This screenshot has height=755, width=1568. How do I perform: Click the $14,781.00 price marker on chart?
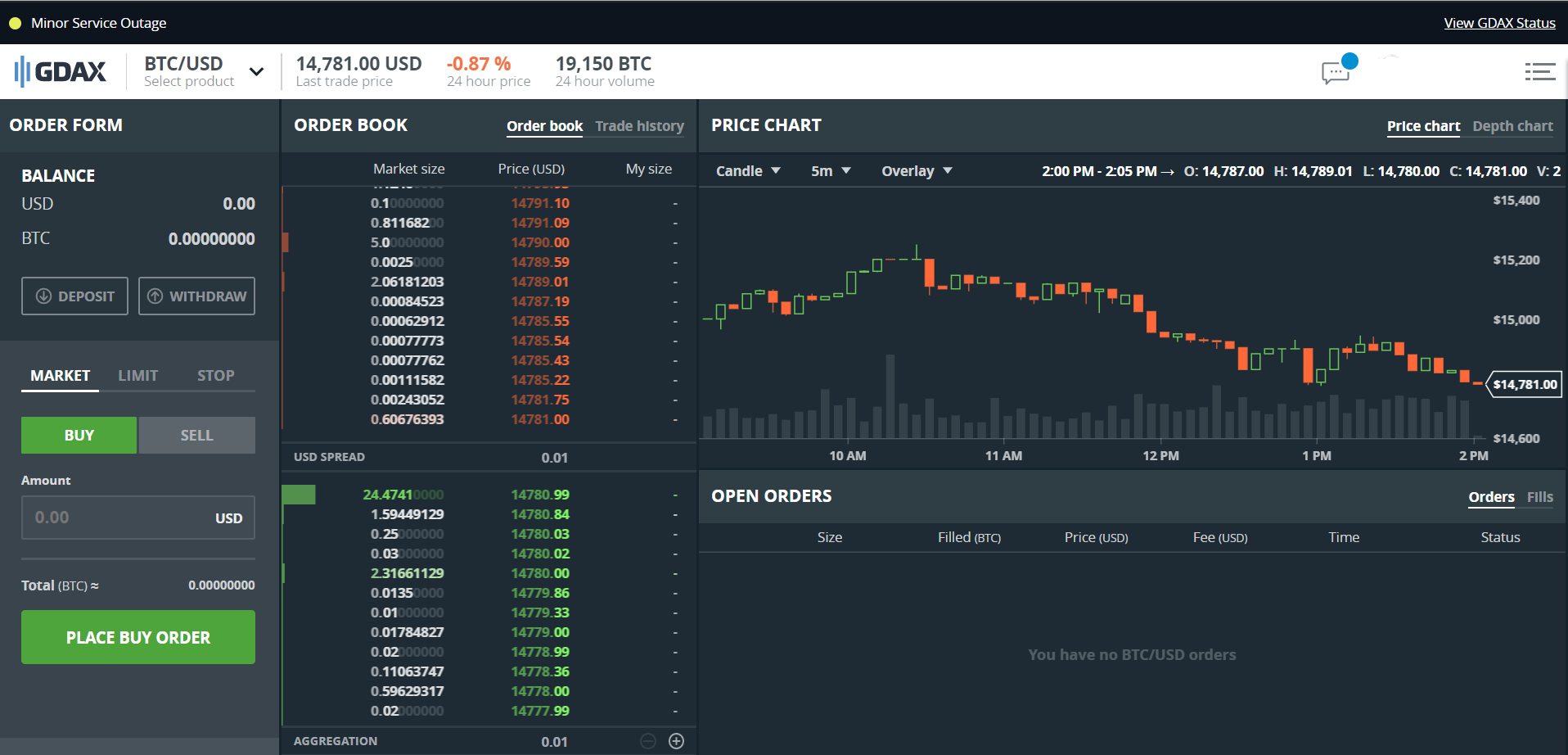click(x=1524, y=384)
